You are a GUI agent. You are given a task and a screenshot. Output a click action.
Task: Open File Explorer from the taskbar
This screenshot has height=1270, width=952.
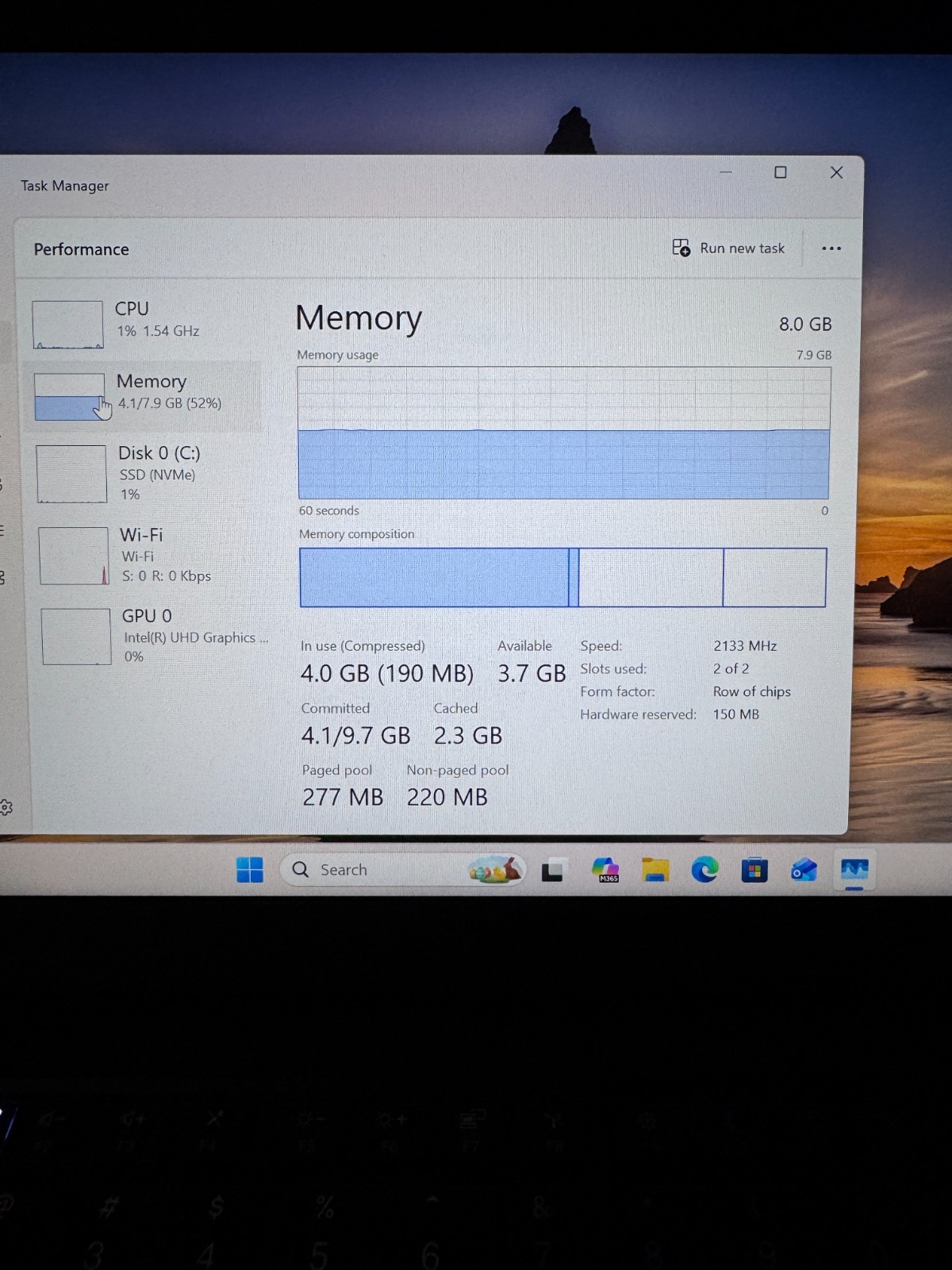click(655, 871)
